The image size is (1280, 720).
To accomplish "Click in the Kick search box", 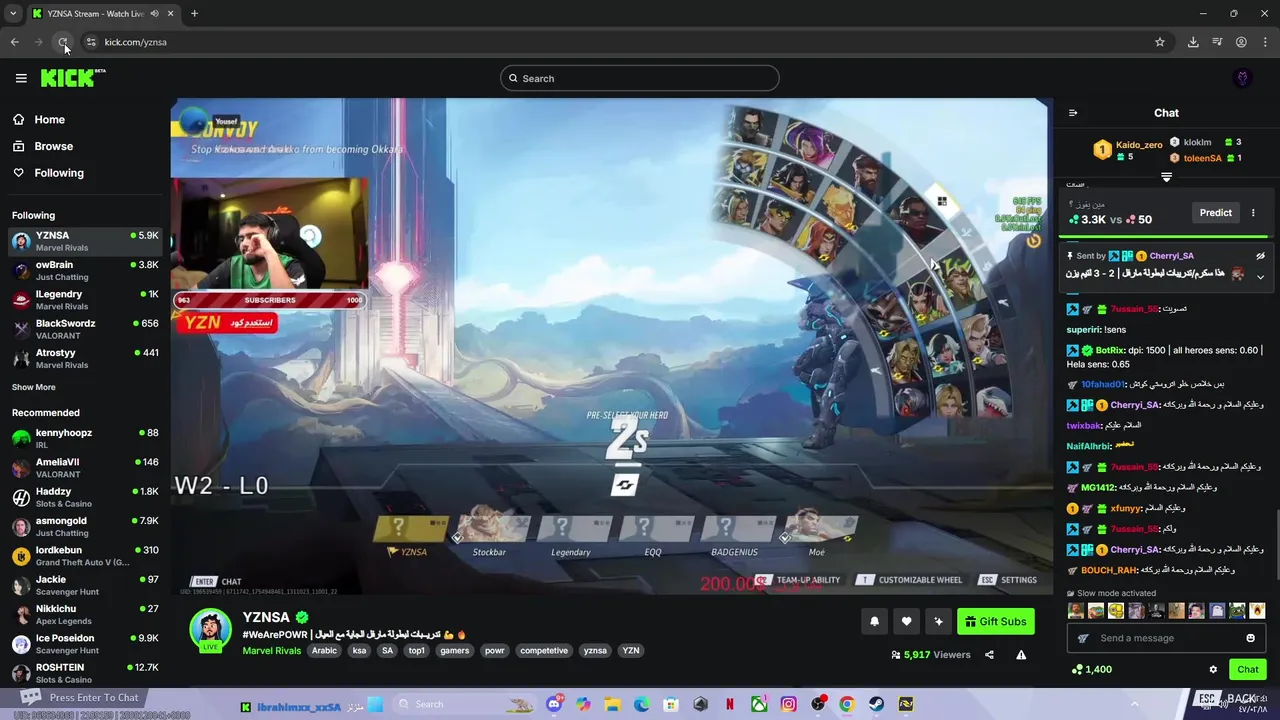I will pyautogui.click(x=639, y=78).
